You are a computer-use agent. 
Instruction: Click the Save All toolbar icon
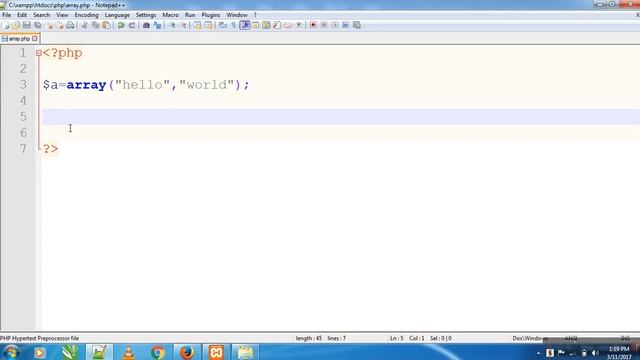tap(38, 25)
